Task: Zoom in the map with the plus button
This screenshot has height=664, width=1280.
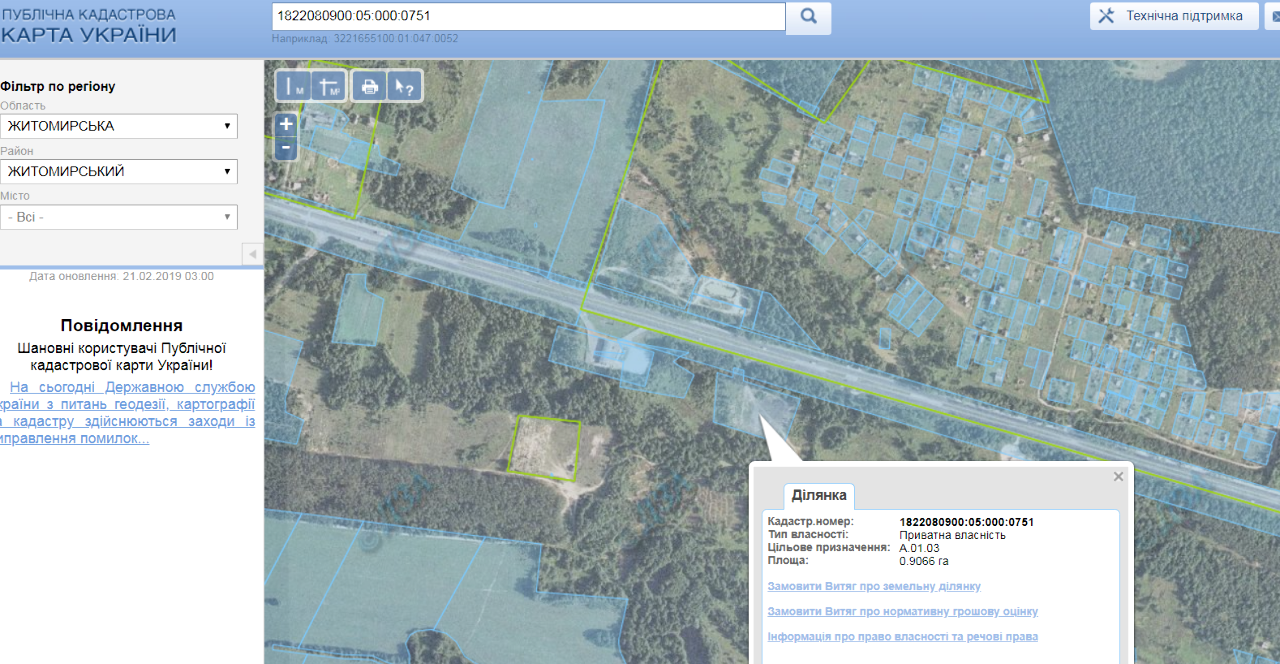Action: tap(286, 125)
